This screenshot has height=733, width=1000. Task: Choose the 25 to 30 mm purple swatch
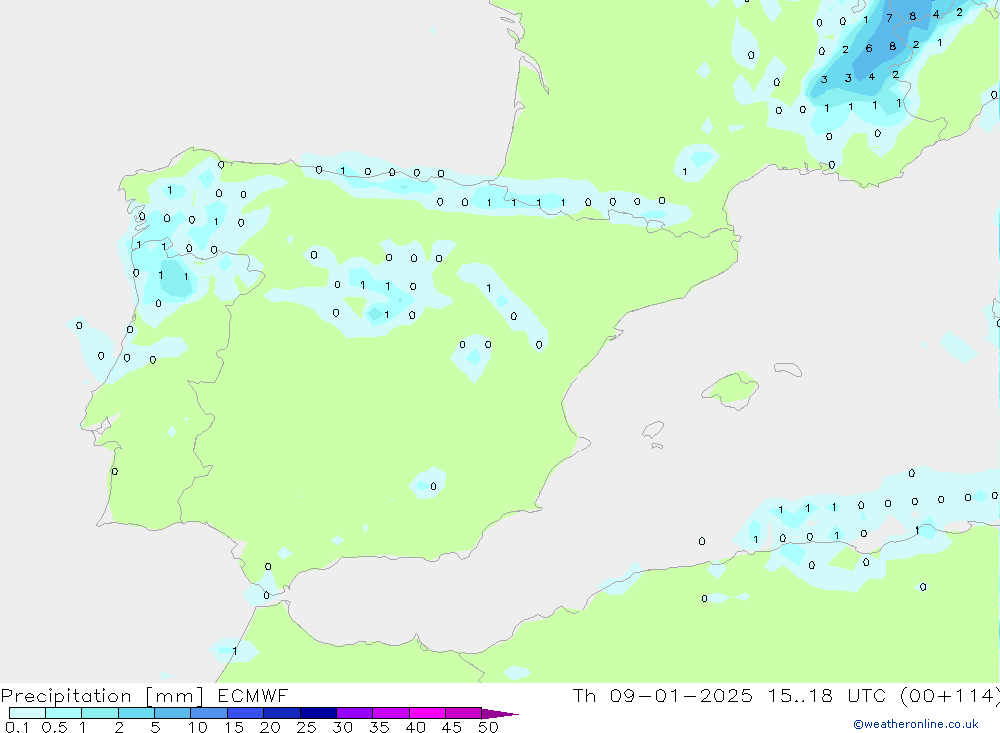pos(318,713)
